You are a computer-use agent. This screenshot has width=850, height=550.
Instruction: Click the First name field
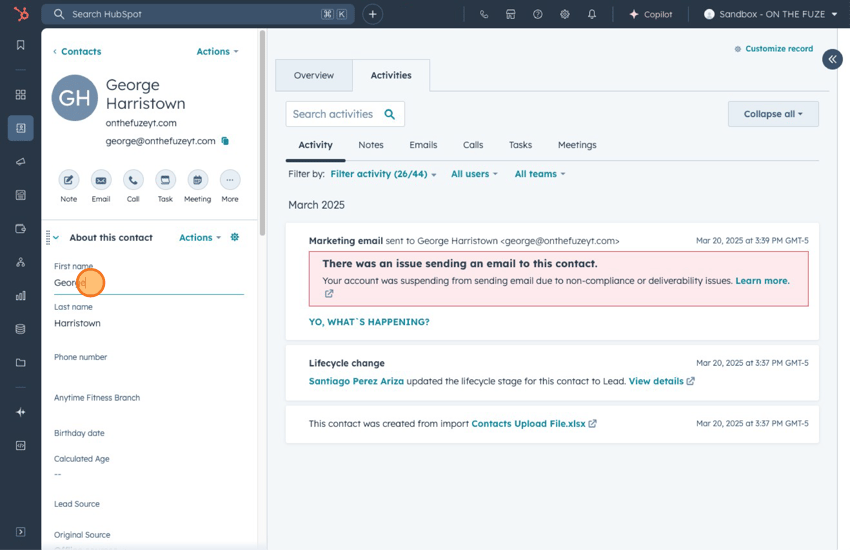coord(149,282)
